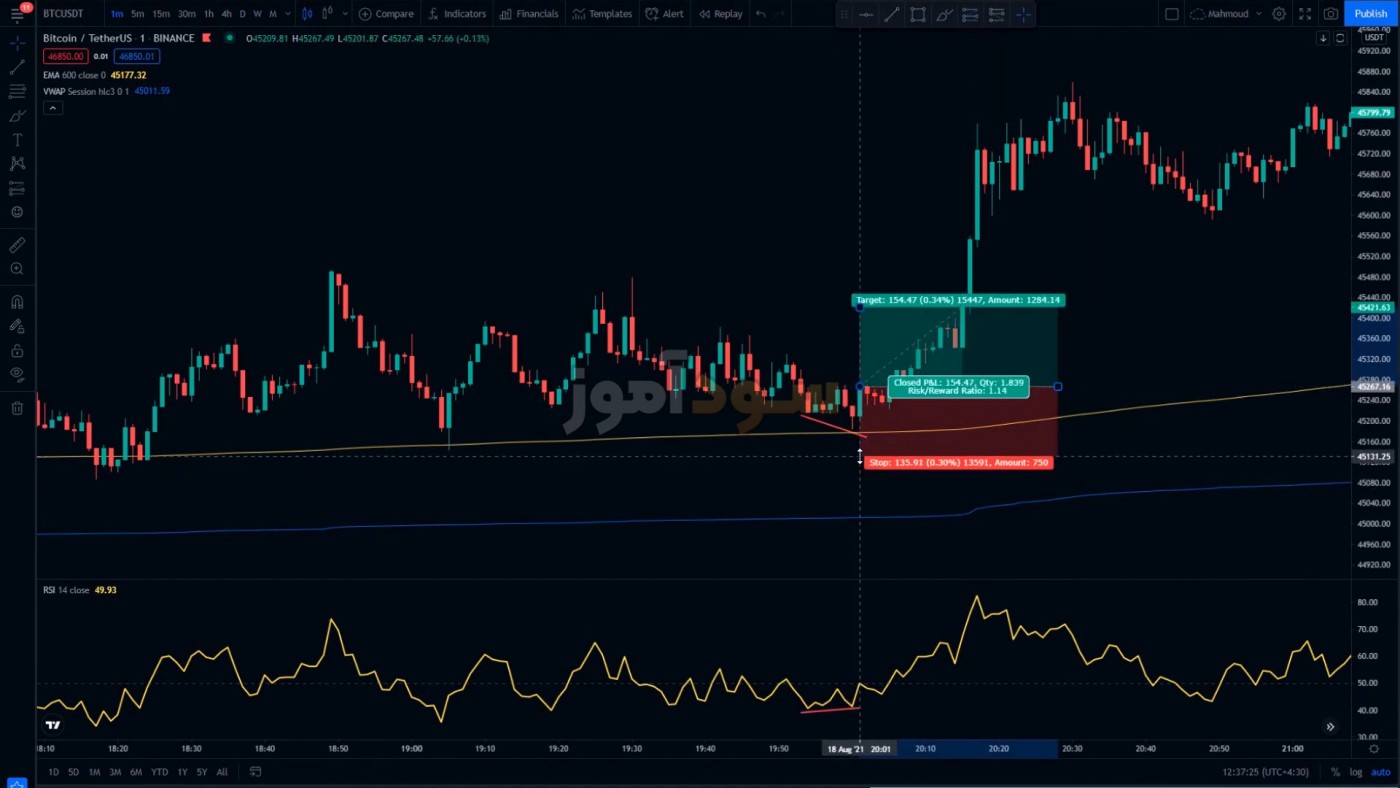Switch to the 30m timeframe
This screenshot has height=788, width=1400.
click(187, 14)
